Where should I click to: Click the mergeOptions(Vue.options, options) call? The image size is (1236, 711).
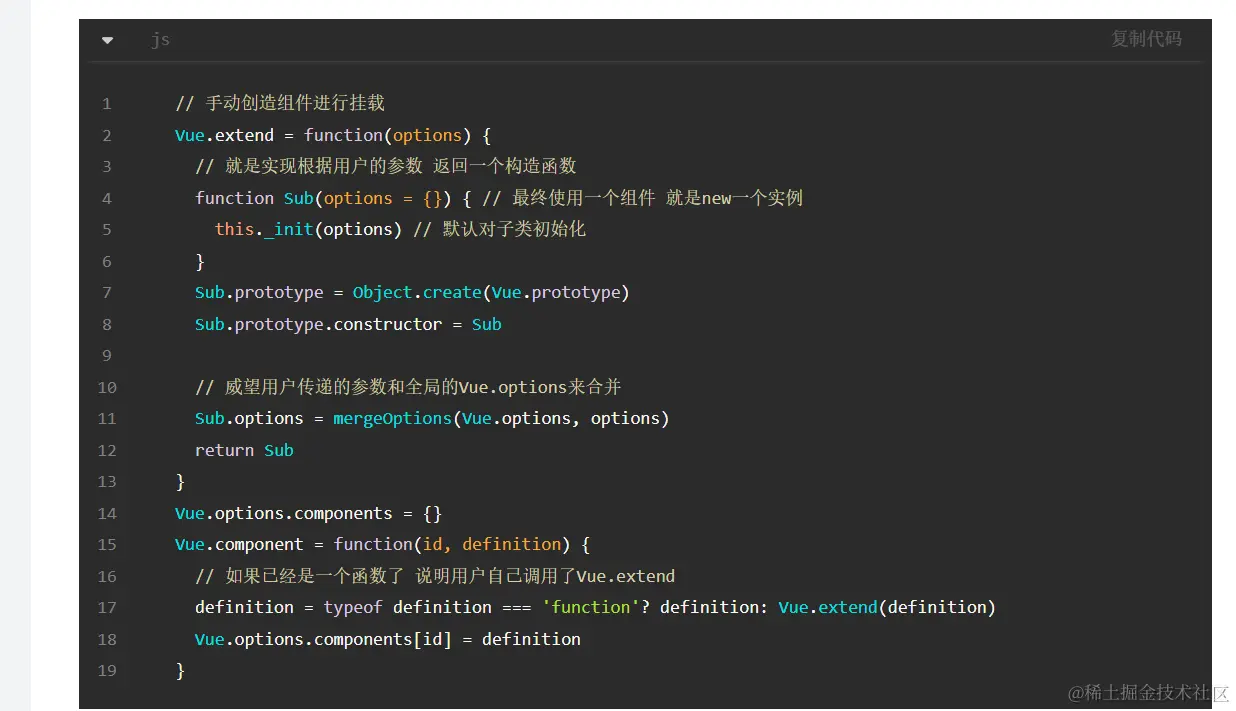click(x=501, y=418)
